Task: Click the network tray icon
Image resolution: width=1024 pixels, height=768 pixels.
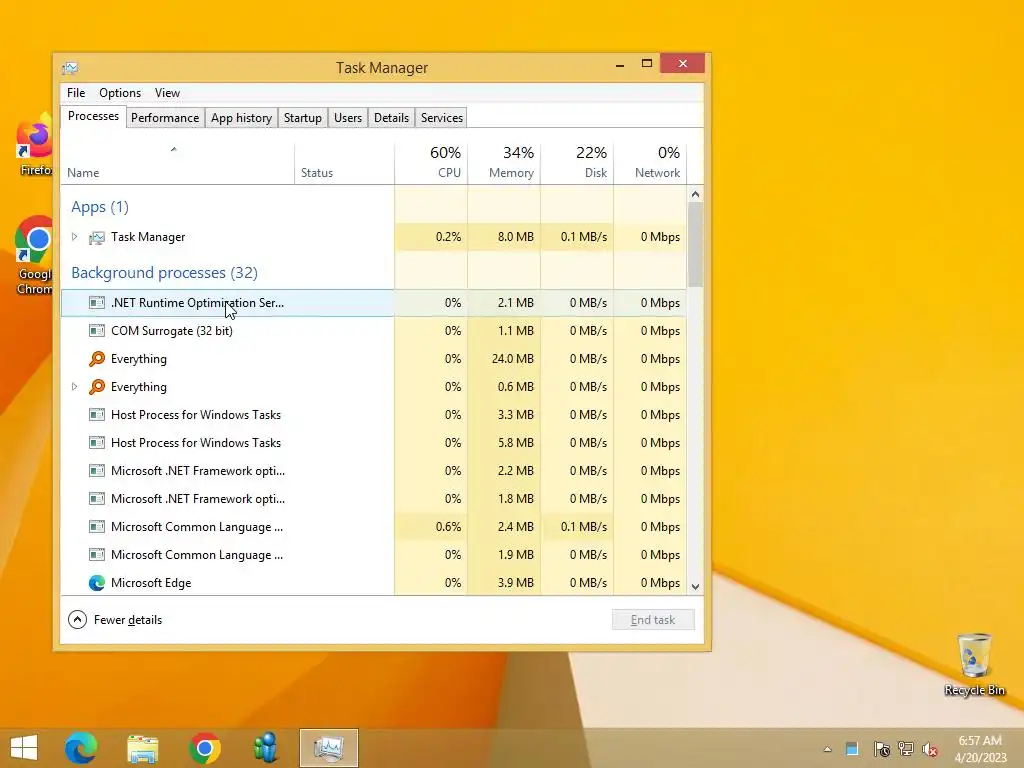Action: click(906, 749)
